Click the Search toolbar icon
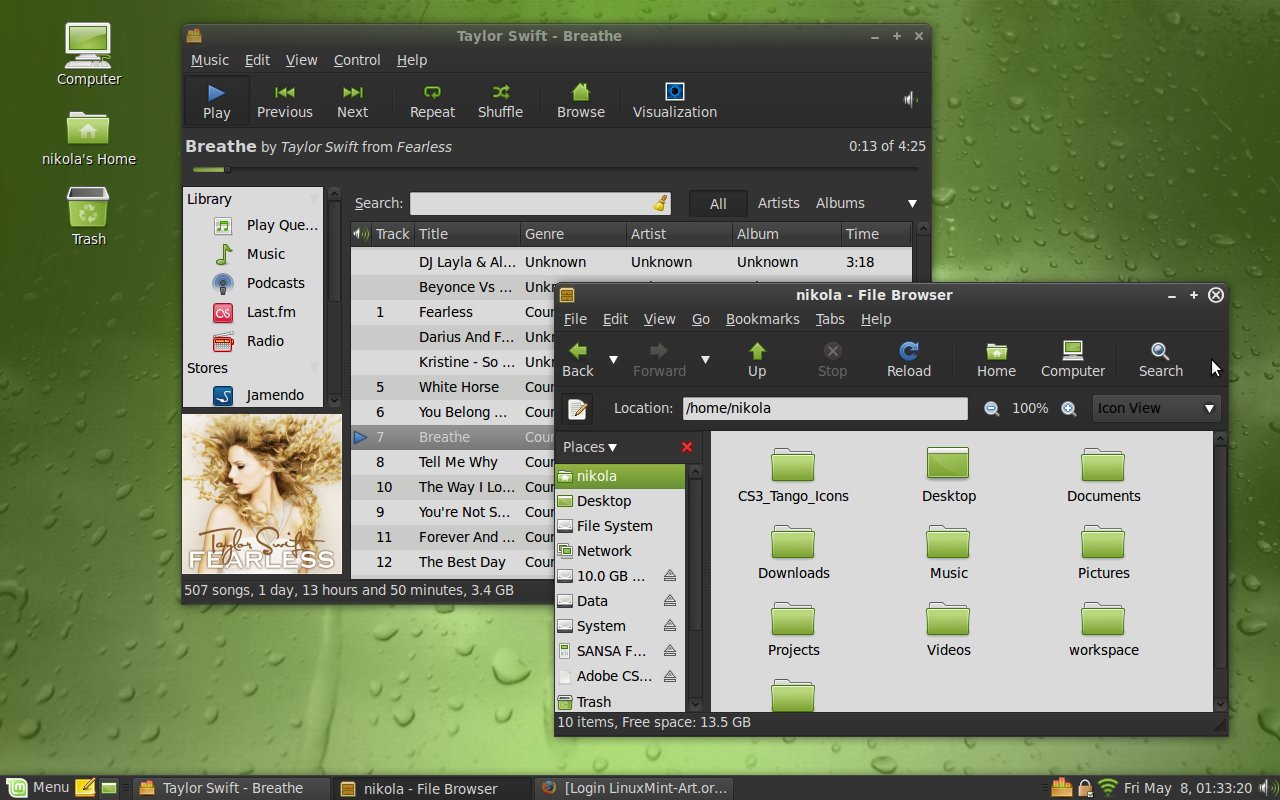 pyautogui.click(x=1160, y=360)
